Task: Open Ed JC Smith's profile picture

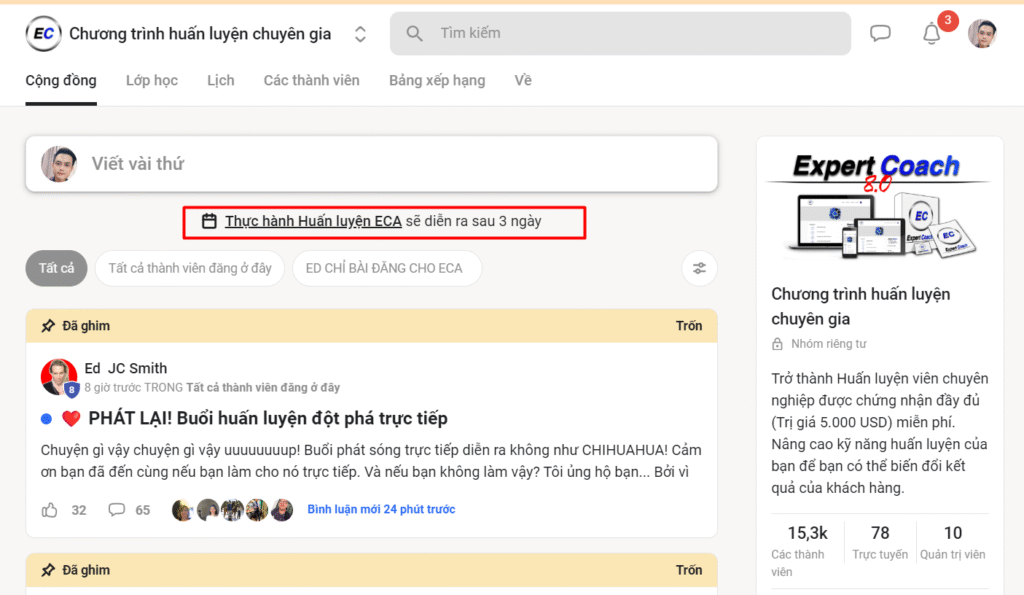Action: pyautogui.click(x=59, y=377)
